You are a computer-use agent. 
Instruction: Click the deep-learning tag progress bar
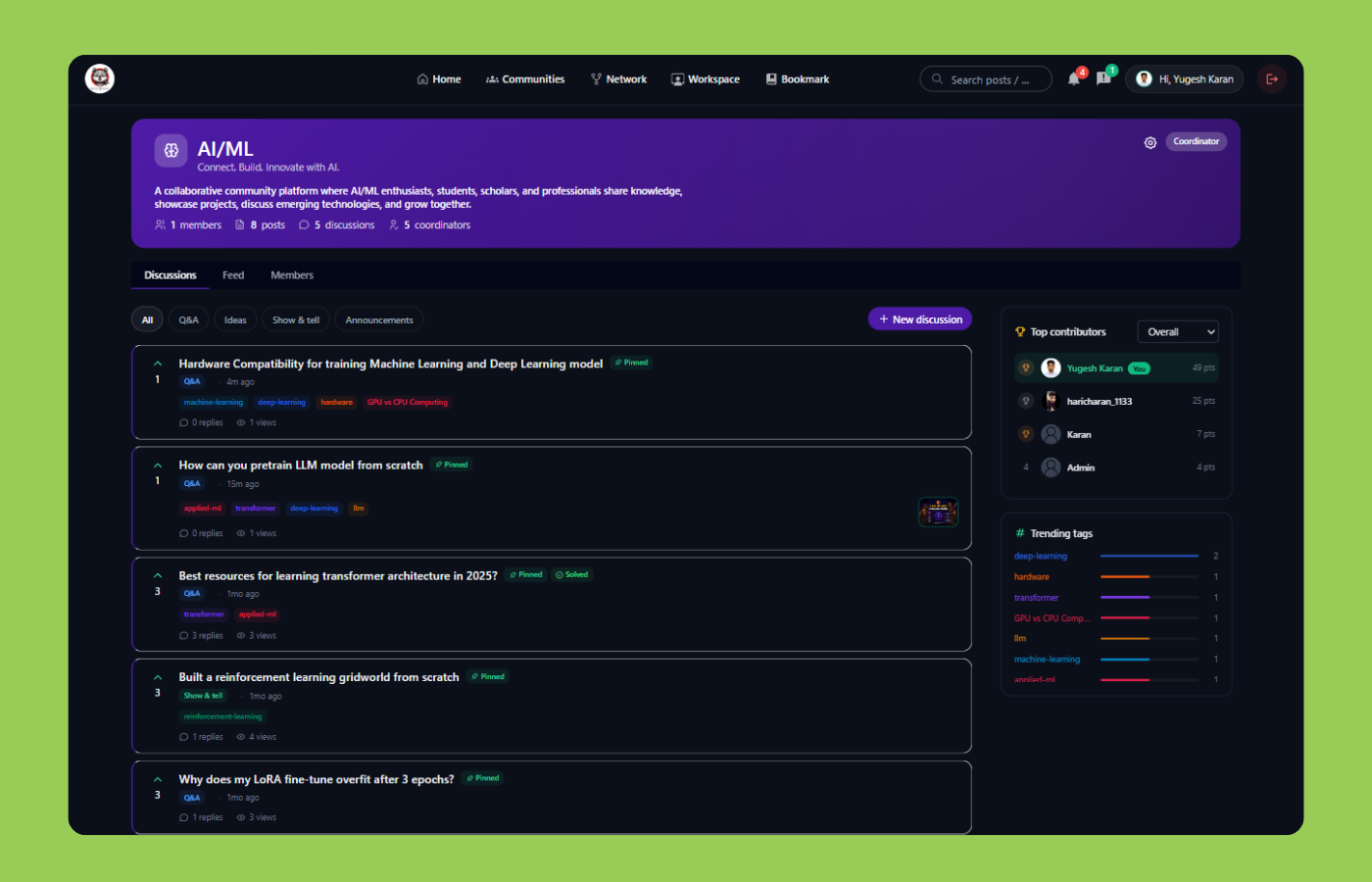(1150, 556)
